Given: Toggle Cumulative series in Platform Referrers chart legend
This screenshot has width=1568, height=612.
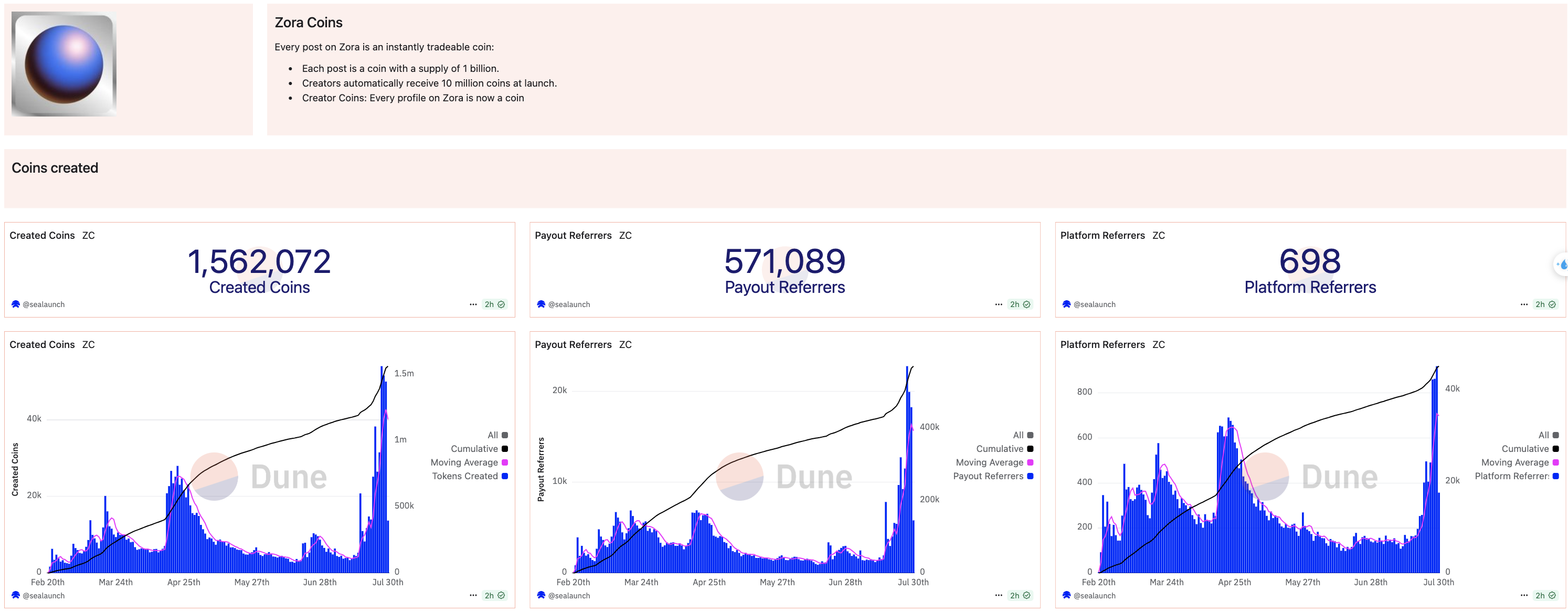Looking at the screenshot, I should click(1530, 449).
